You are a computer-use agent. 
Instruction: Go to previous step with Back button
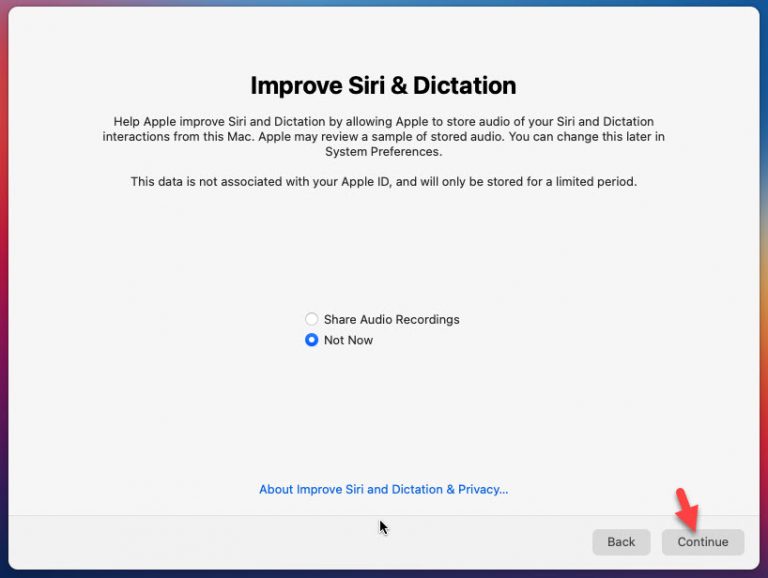tap(621, 542)
